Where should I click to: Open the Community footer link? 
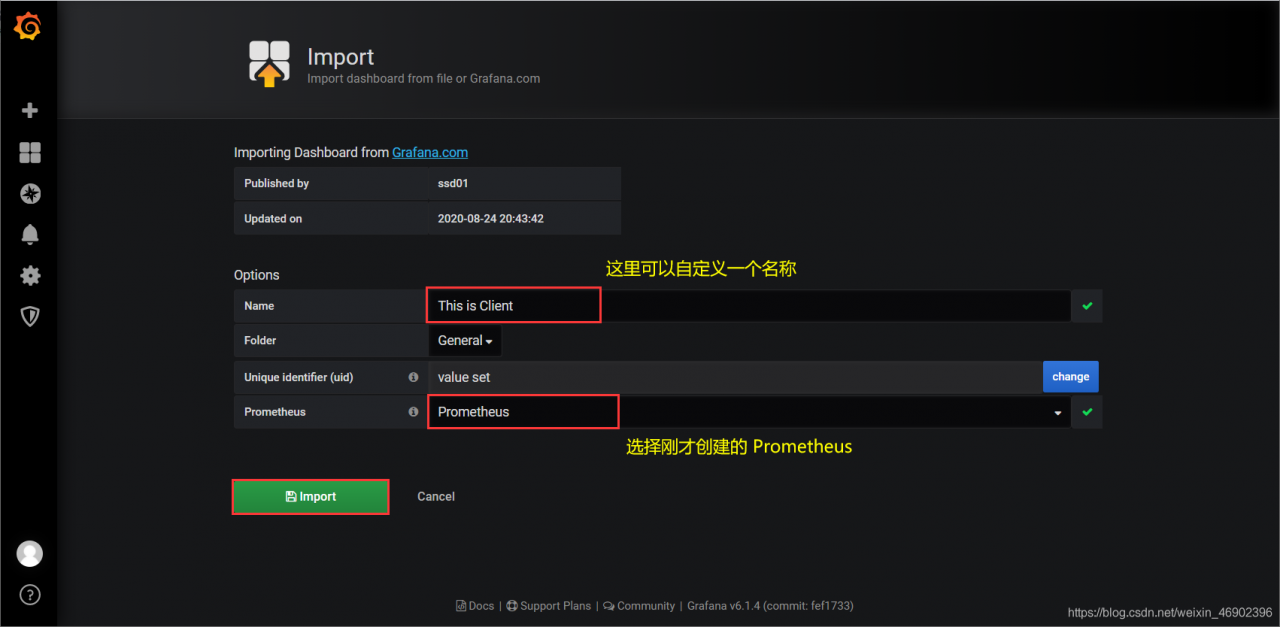639,606
